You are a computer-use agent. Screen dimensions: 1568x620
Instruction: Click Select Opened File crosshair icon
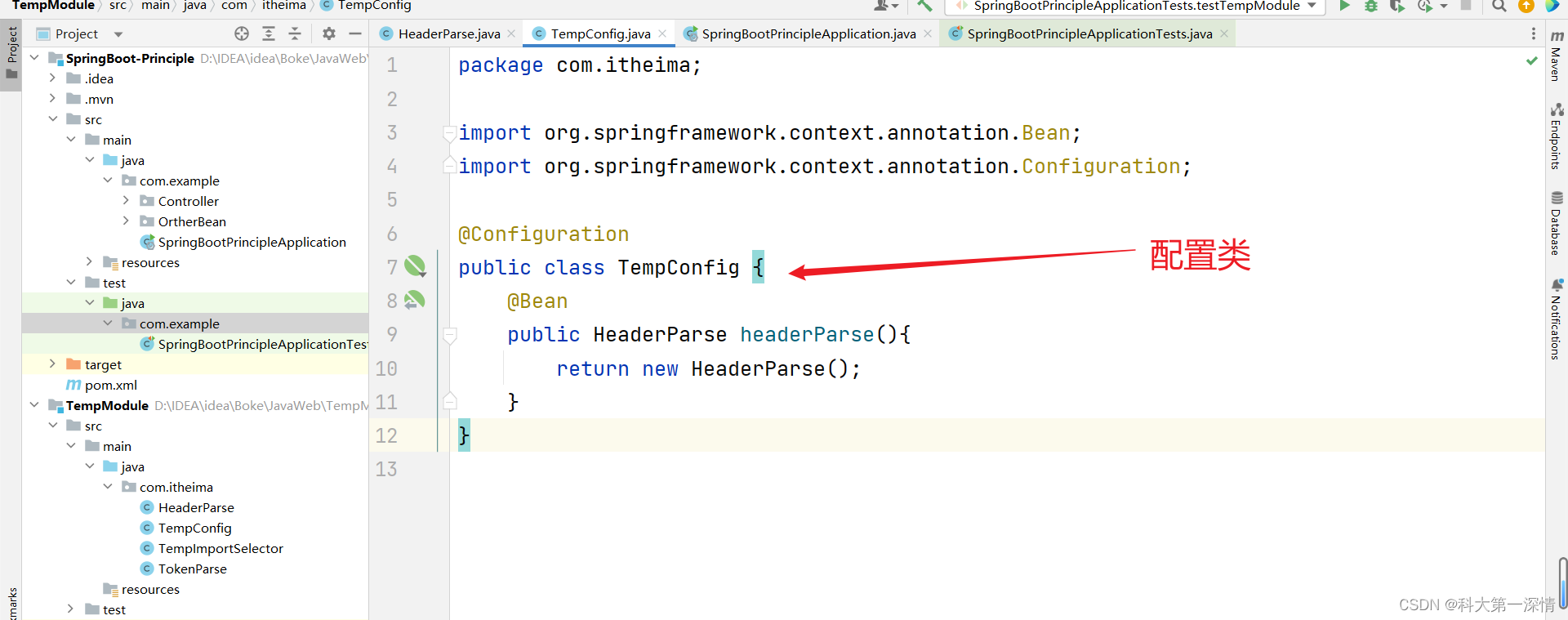(x=242, y=33)
